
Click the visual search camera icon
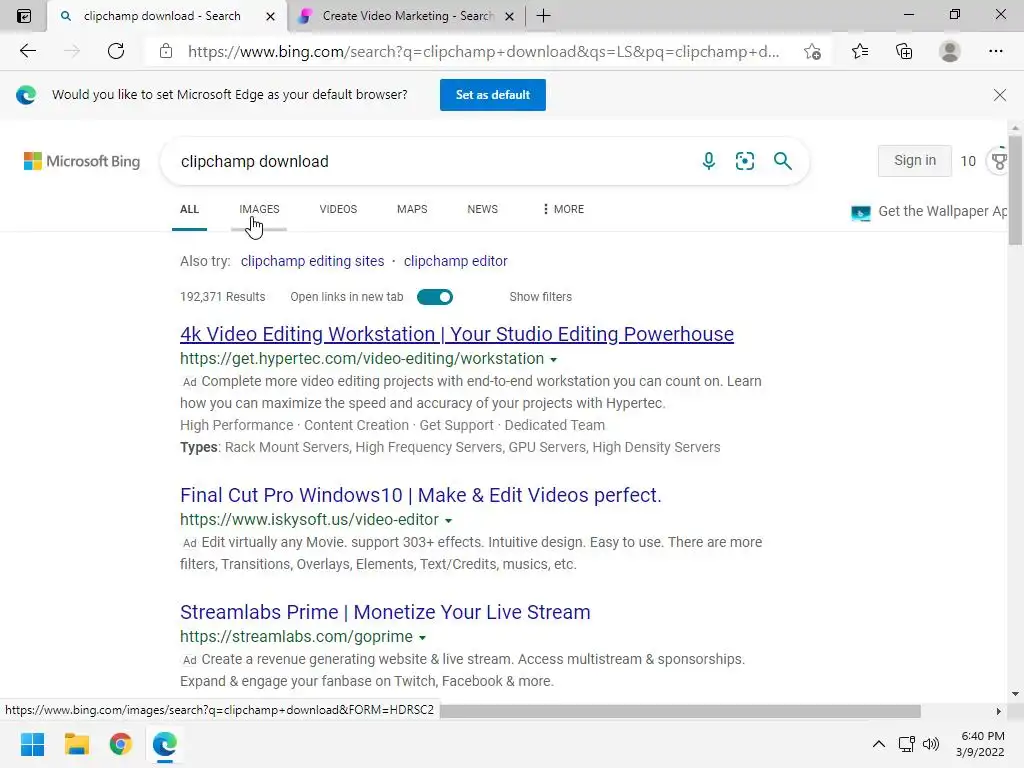click(744, 161)
